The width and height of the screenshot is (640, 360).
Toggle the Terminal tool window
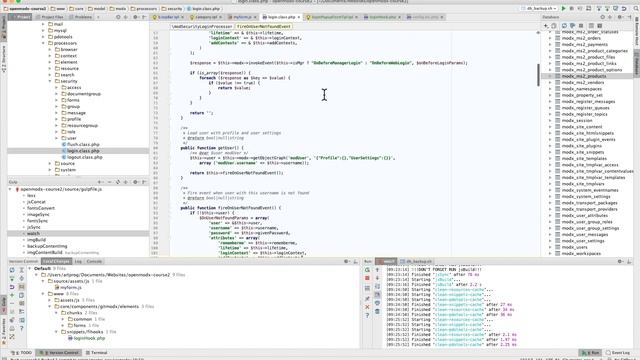tap(96, 352)
